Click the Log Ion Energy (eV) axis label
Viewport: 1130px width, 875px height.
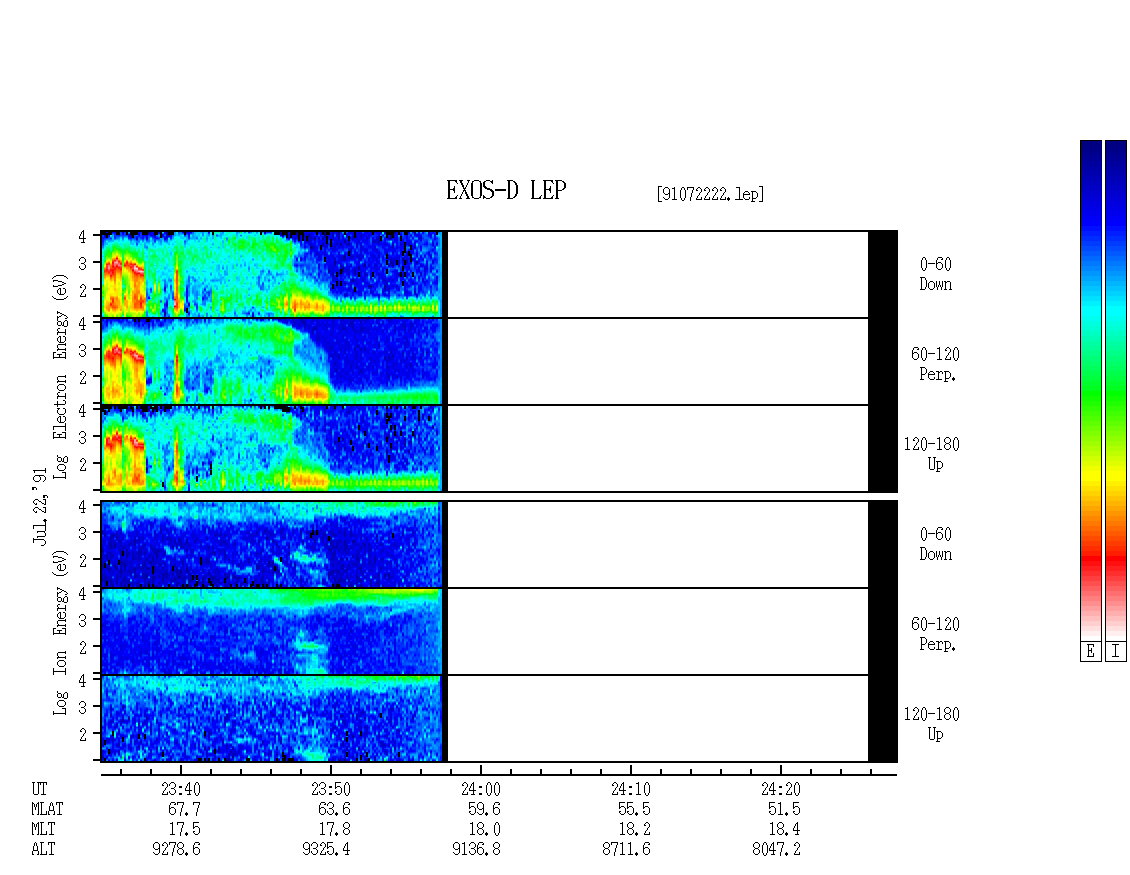point(60,633)
